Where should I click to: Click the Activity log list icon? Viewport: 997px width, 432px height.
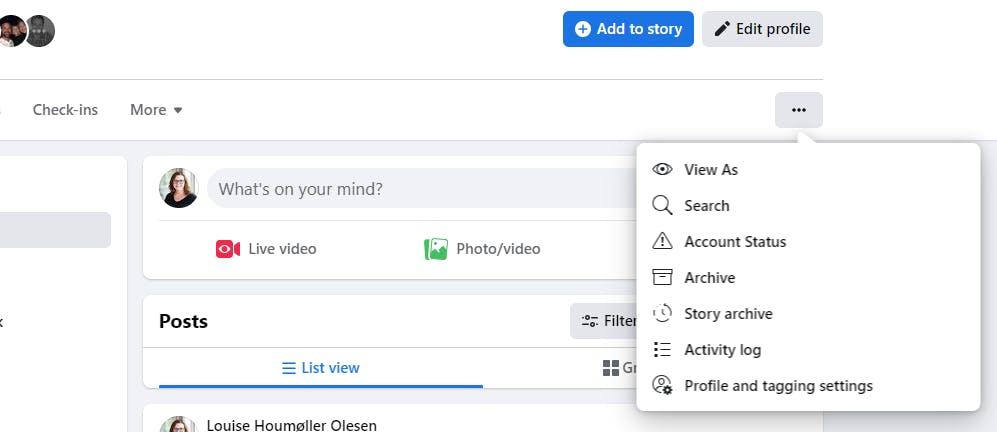click(662, 350)
